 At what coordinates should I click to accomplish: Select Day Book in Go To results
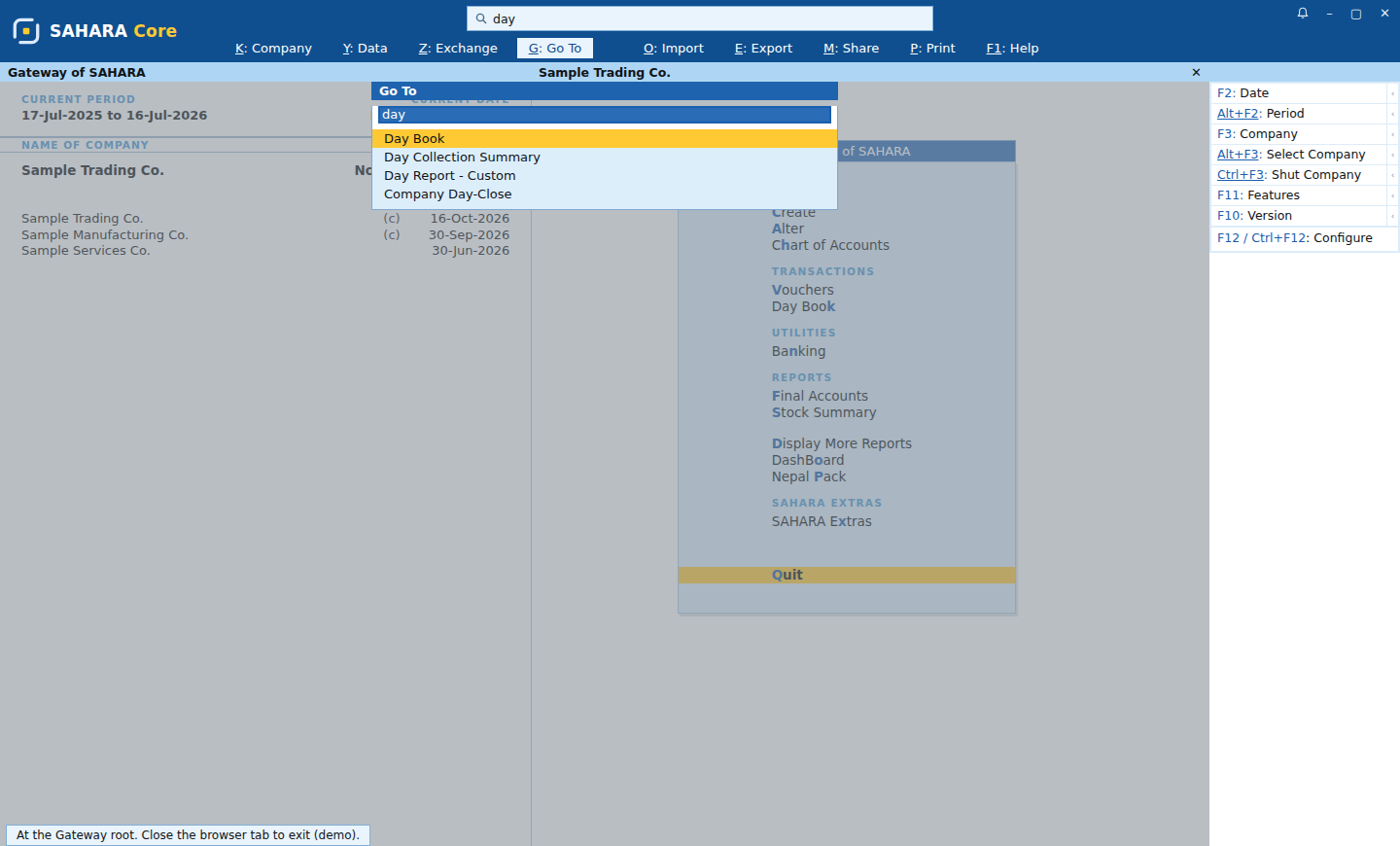(x=605, y=139)
